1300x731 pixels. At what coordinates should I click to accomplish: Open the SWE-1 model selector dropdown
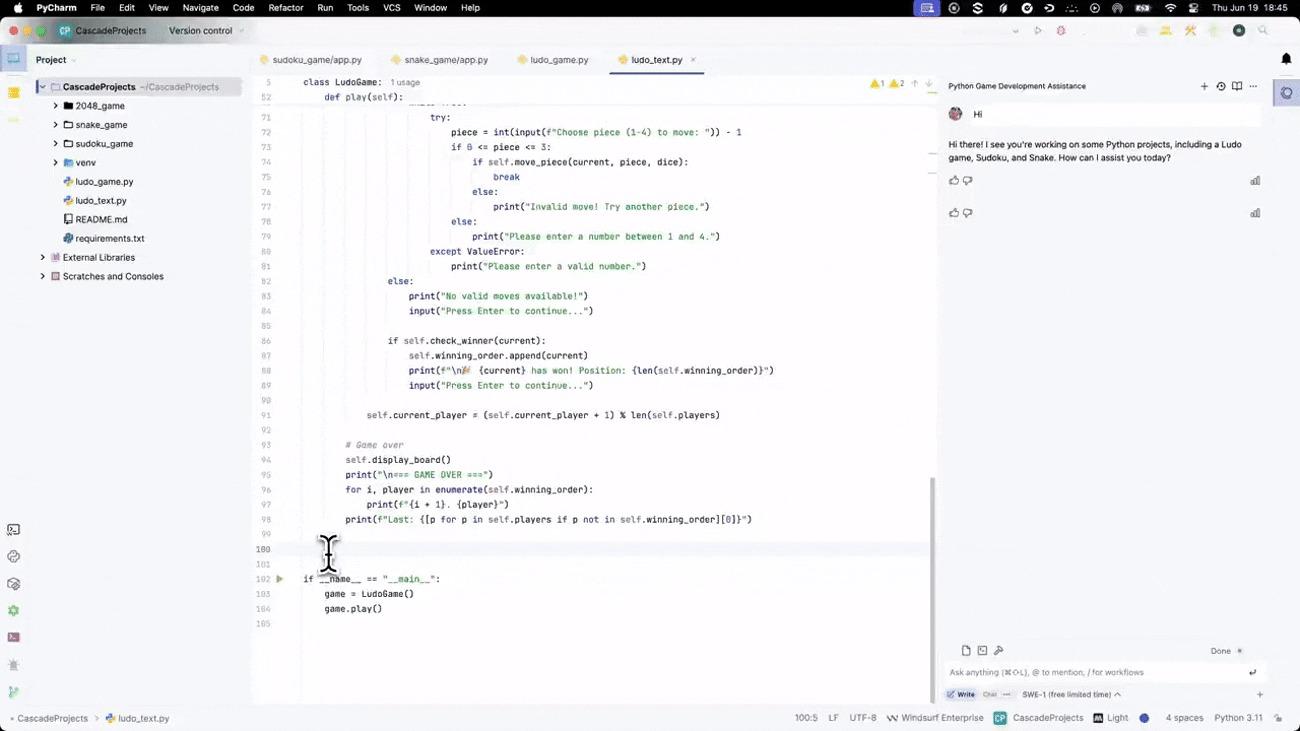tap(1071, 694)
